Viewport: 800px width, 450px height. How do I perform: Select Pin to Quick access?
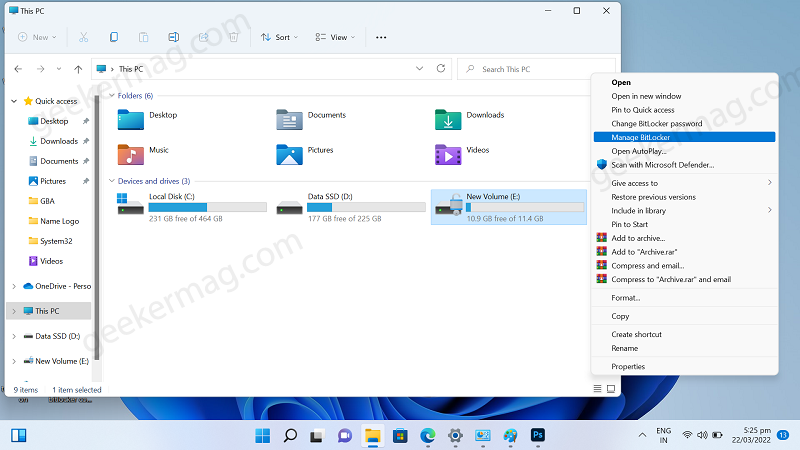[684, 110]
